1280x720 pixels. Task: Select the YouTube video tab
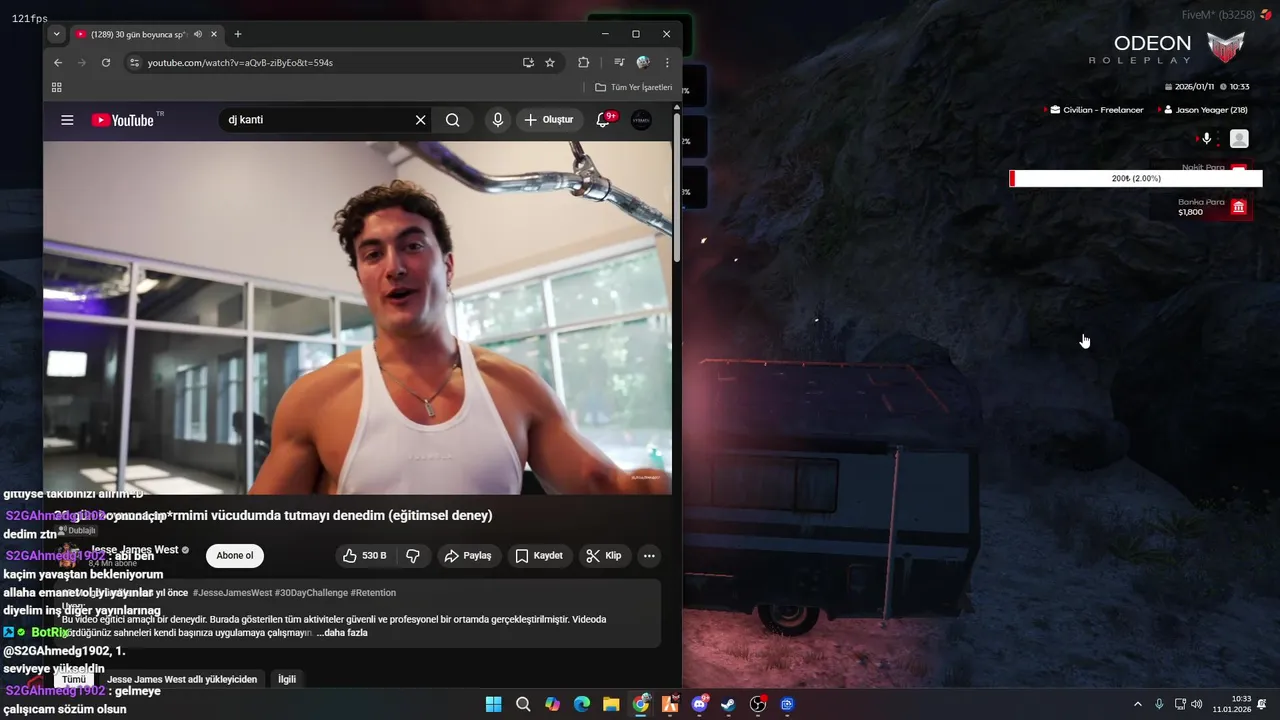pos(147,34)
